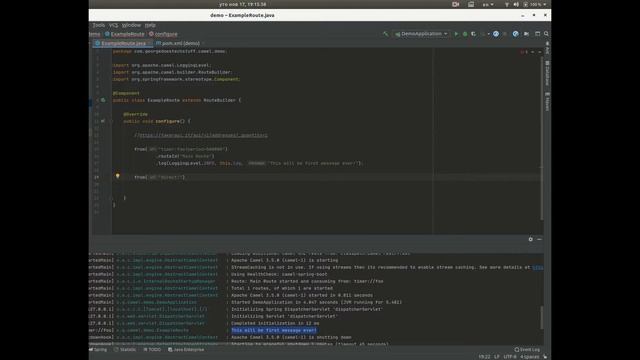This screenshot has height=360, width=640.
Task: Click the editor vertical scrollbar
Action: point(542,139)
